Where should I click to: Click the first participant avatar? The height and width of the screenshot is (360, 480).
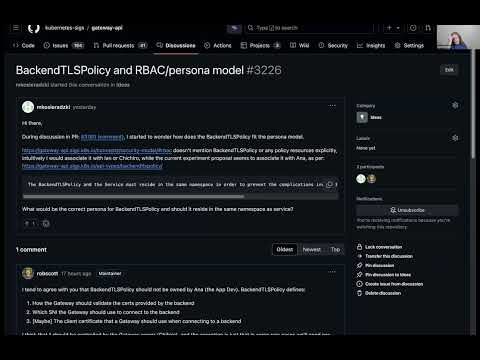point(361,179)
